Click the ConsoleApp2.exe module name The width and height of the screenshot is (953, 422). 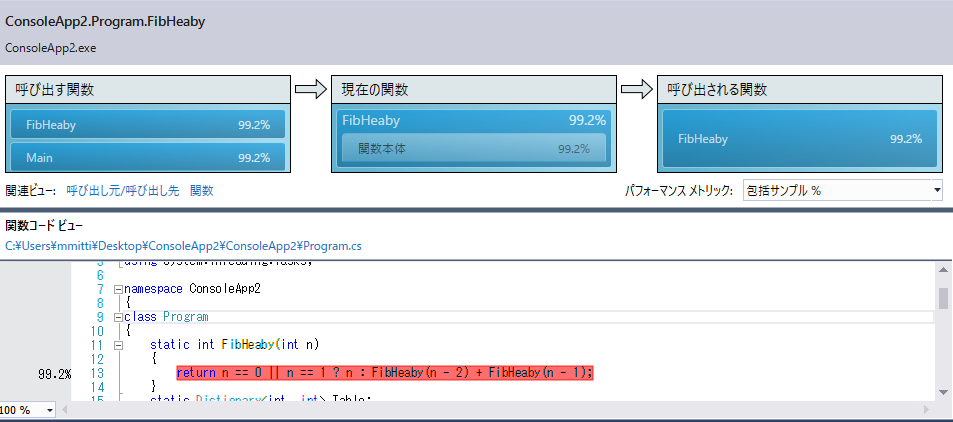click(x=50, y=48)
